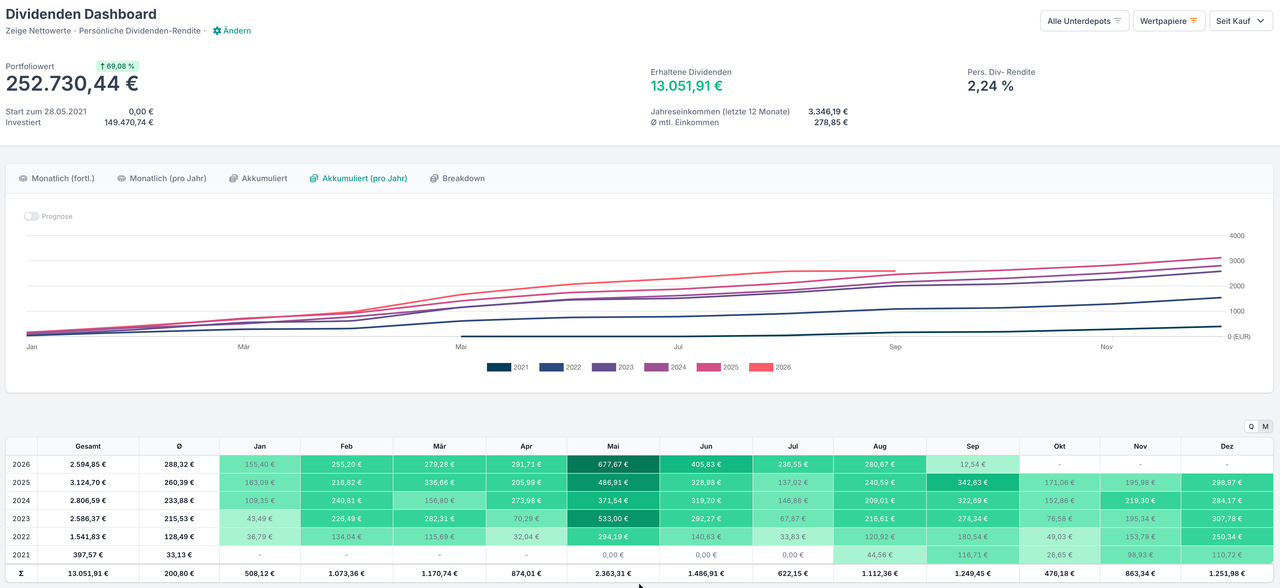Click the Gesamt column header
Image resolution: width=1280 pixels, height=588 pixels.
coord(88,446)
